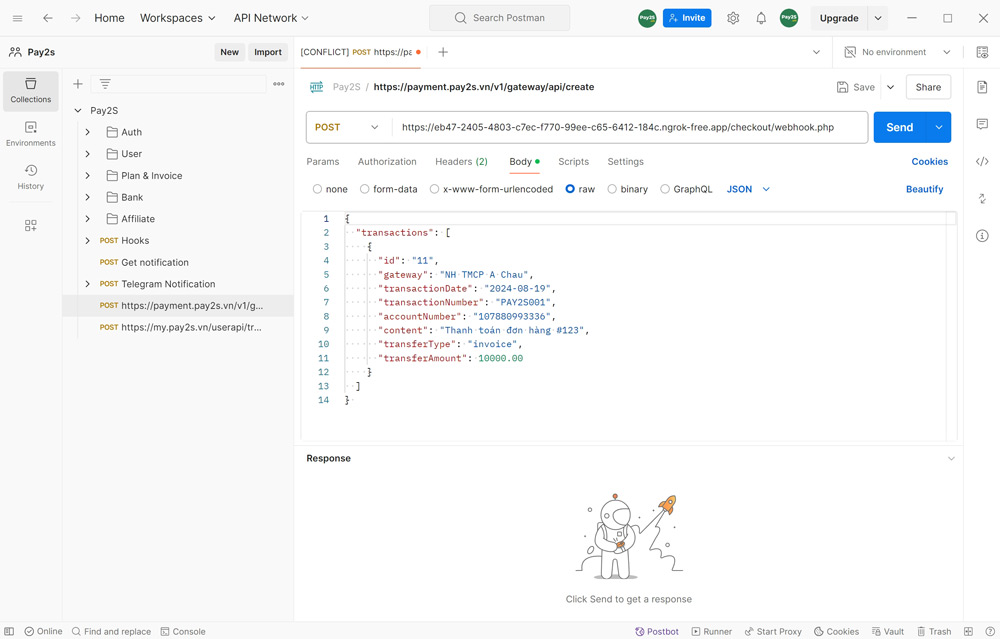Open the Workspaces dropdown

point(178,18)
